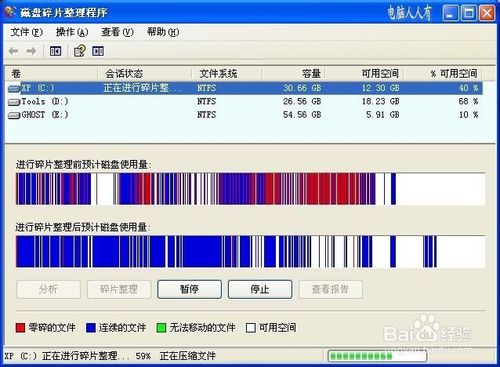Click the disabled 碎片整理 button
The image size is (500, 367).
pyautogui.click(x=119, y=289)
